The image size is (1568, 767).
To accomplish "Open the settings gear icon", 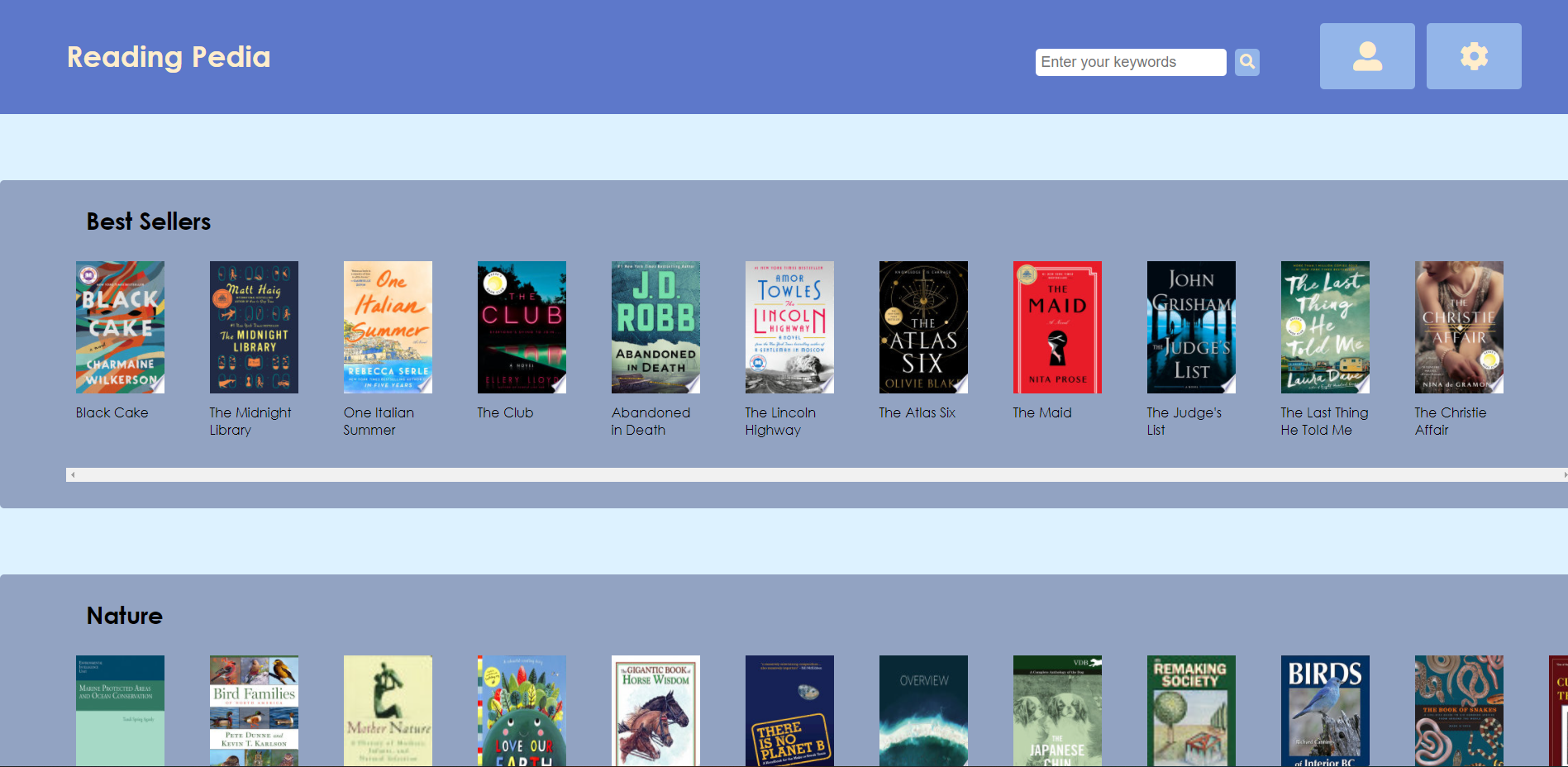I will coord(1473,55).
